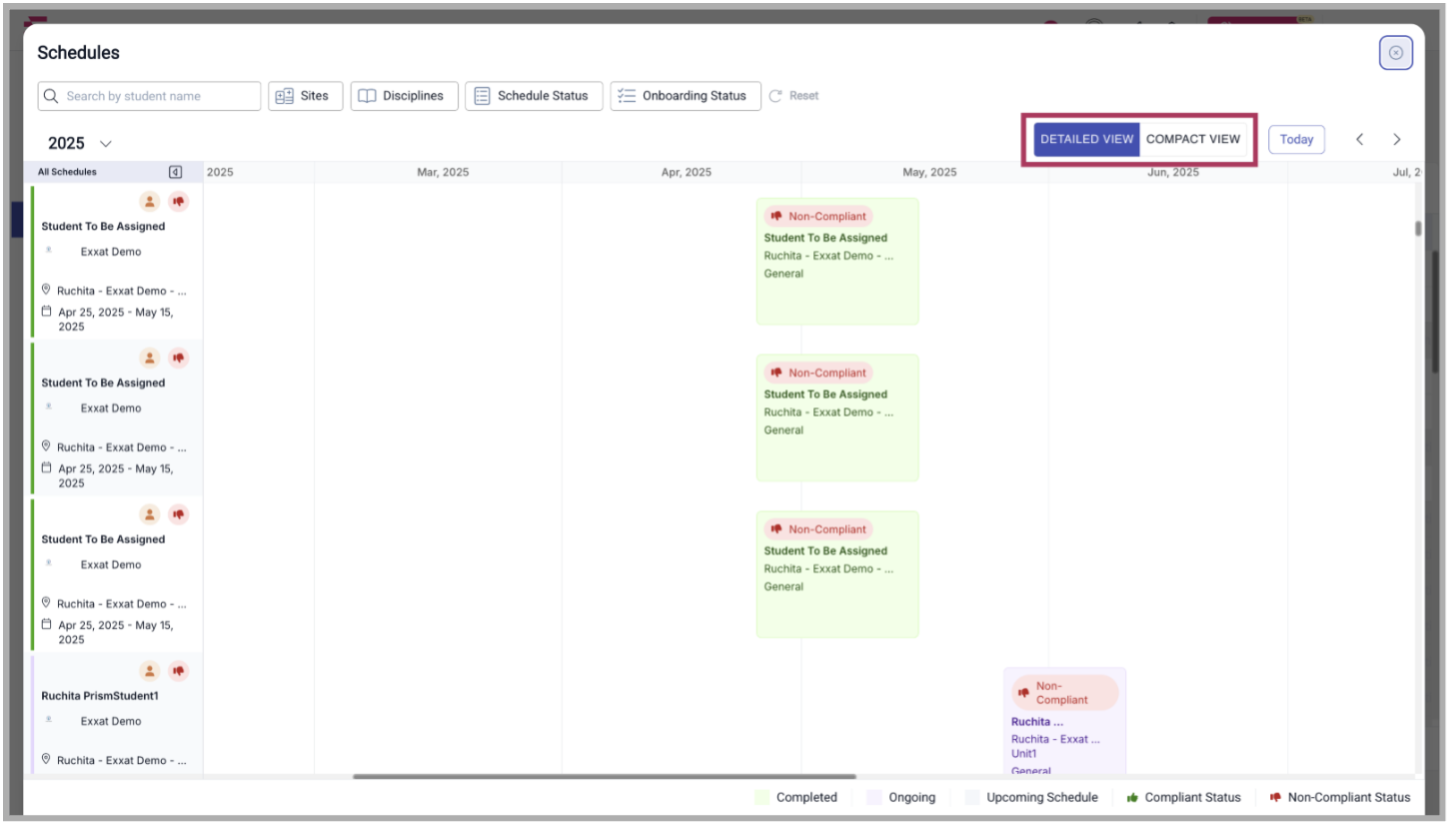
Task: Click the previous period chevron
Action: click(1359, 139)
